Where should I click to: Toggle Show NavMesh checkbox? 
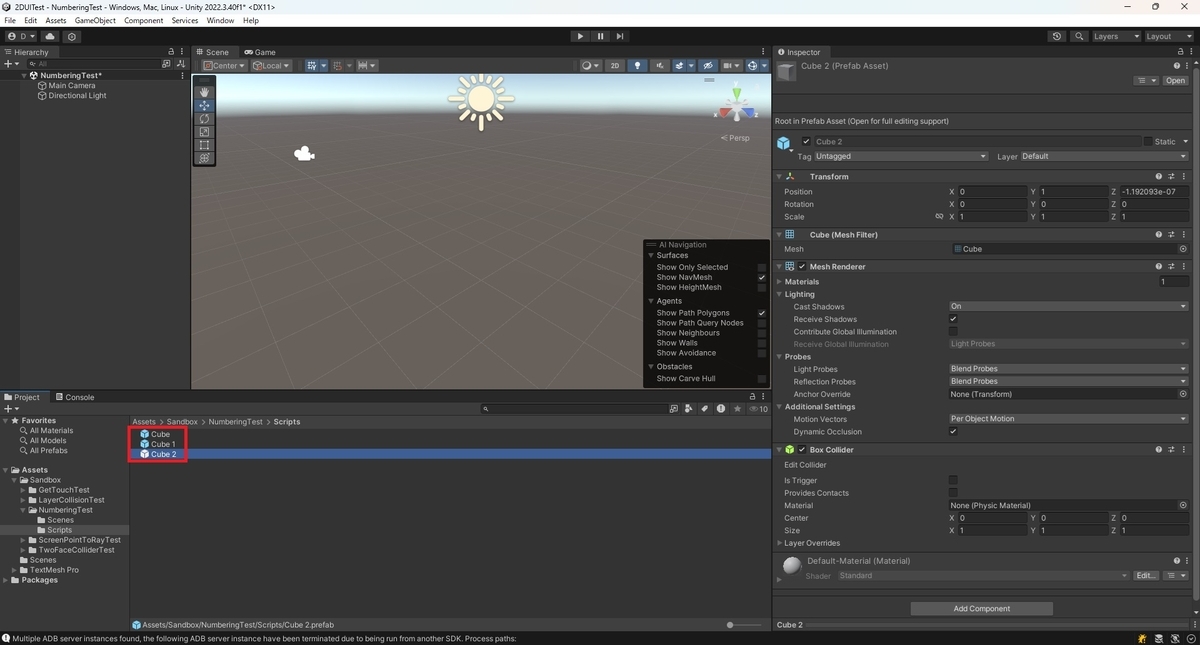(x=761, y=277)
